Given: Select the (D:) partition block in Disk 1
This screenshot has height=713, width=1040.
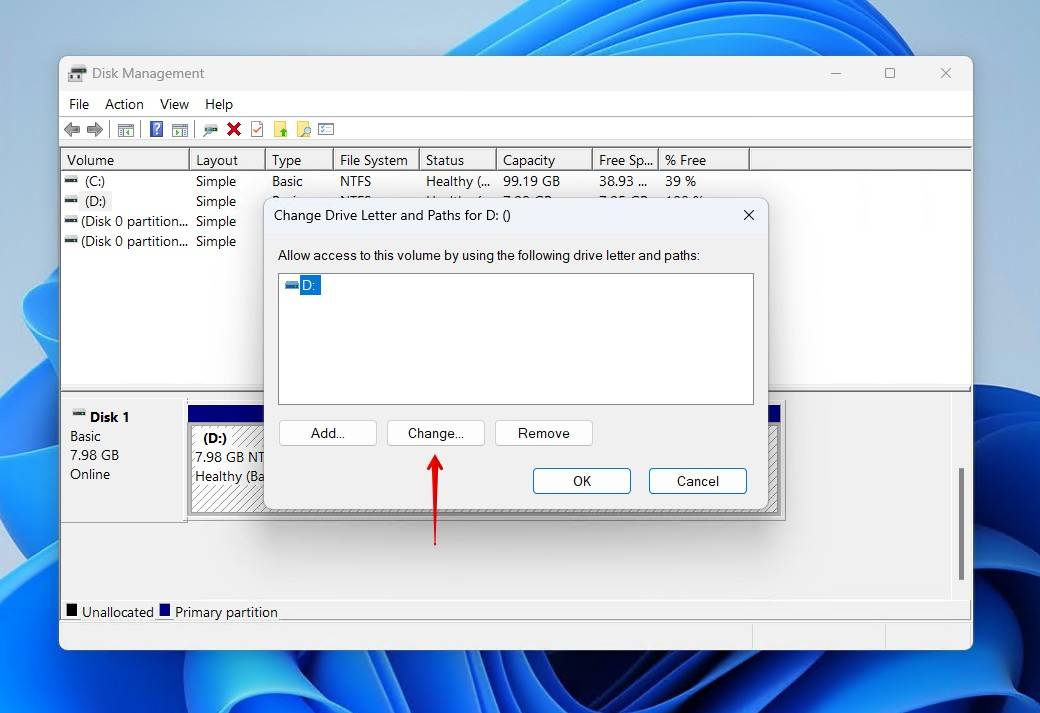Looking at the screenshot, I should click(227, 469).
